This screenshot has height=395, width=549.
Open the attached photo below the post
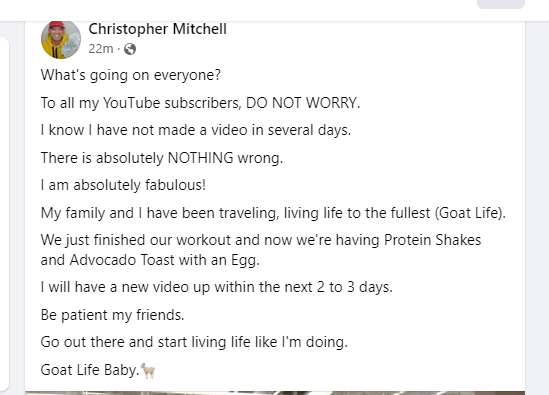(275, 393)
